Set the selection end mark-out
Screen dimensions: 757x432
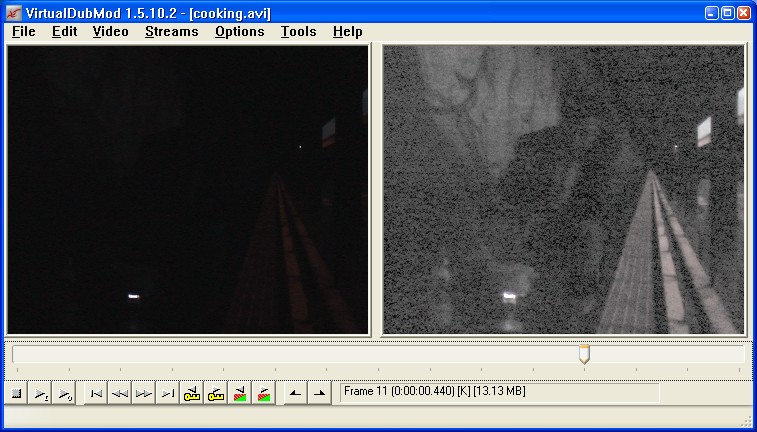(x=320, y=393)
